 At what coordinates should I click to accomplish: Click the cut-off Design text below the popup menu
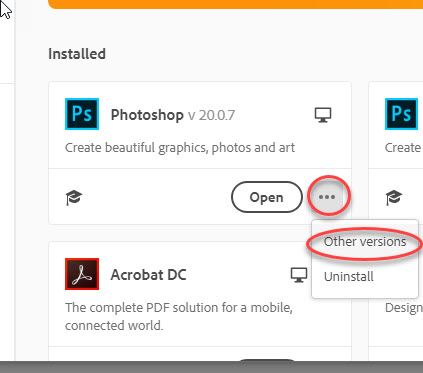coord(404,308)
